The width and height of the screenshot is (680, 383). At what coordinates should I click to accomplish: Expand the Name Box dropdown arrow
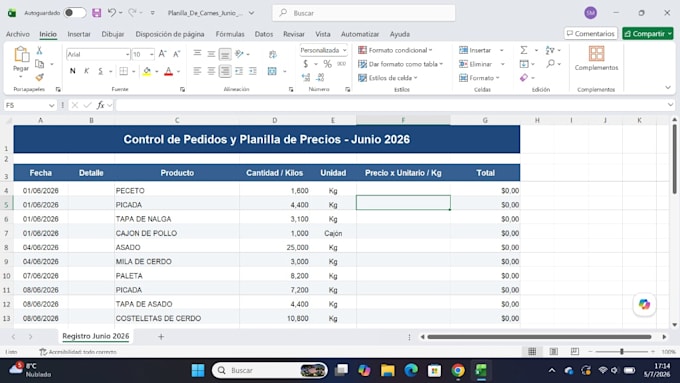coord(52,105)
